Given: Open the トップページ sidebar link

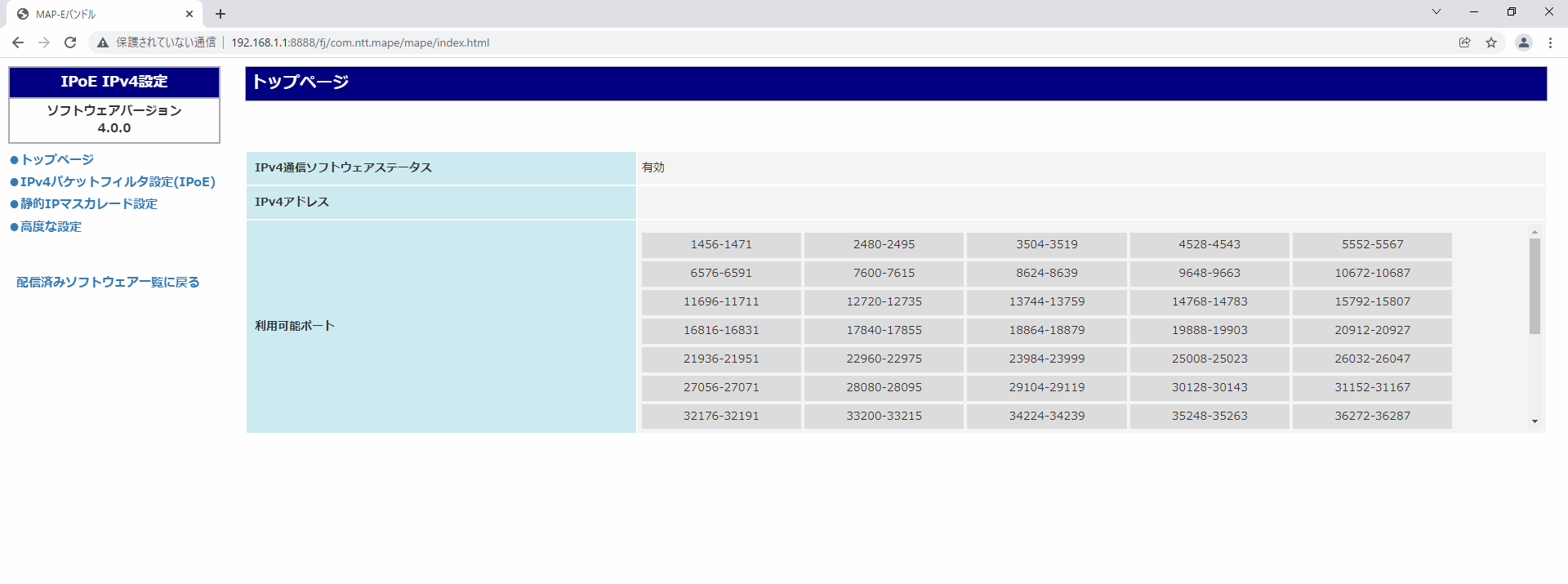Looking at the screenshot, I should click(57, 159).
